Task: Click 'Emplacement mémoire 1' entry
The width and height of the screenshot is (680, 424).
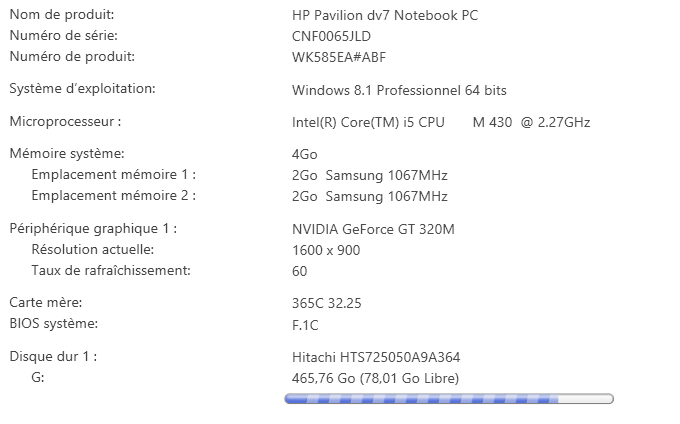Action: point(113,175)
